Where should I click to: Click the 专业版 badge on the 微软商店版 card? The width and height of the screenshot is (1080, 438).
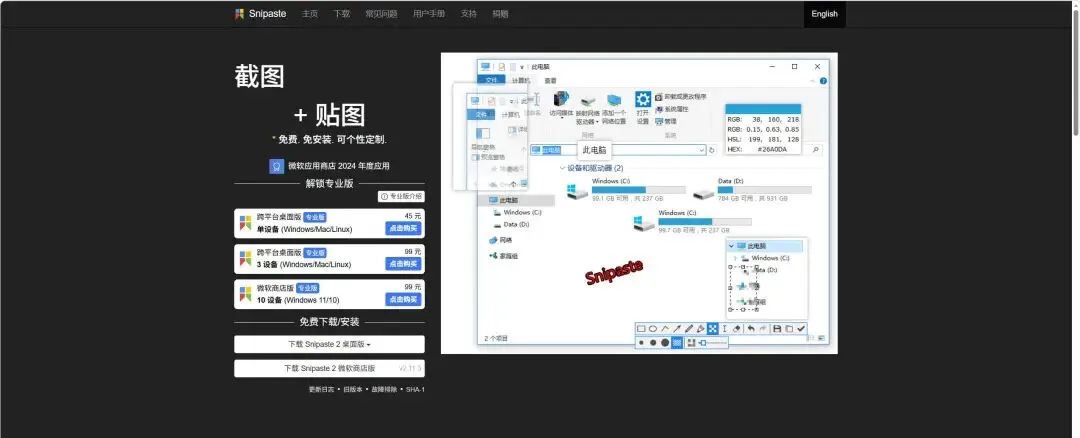307,288
